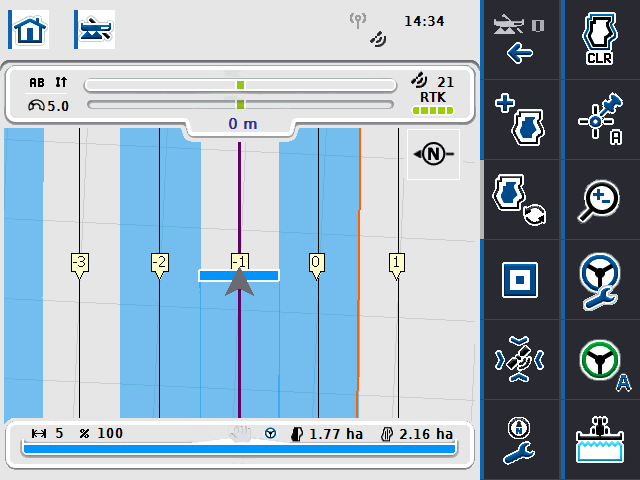Image resolution: width=640 pixels, height=480 pixels.
Task: Select guidance track label -3
Action: (x=80, y=263)
